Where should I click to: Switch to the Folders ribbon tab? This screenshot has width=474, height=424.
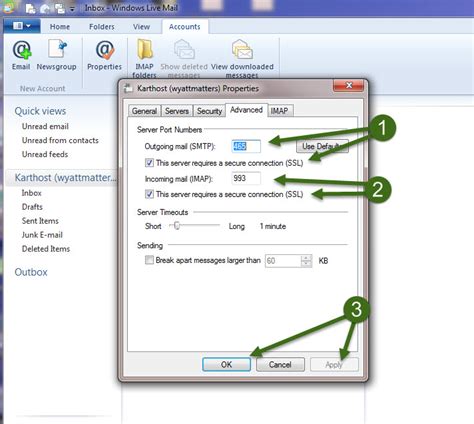[x=102, y=27]
